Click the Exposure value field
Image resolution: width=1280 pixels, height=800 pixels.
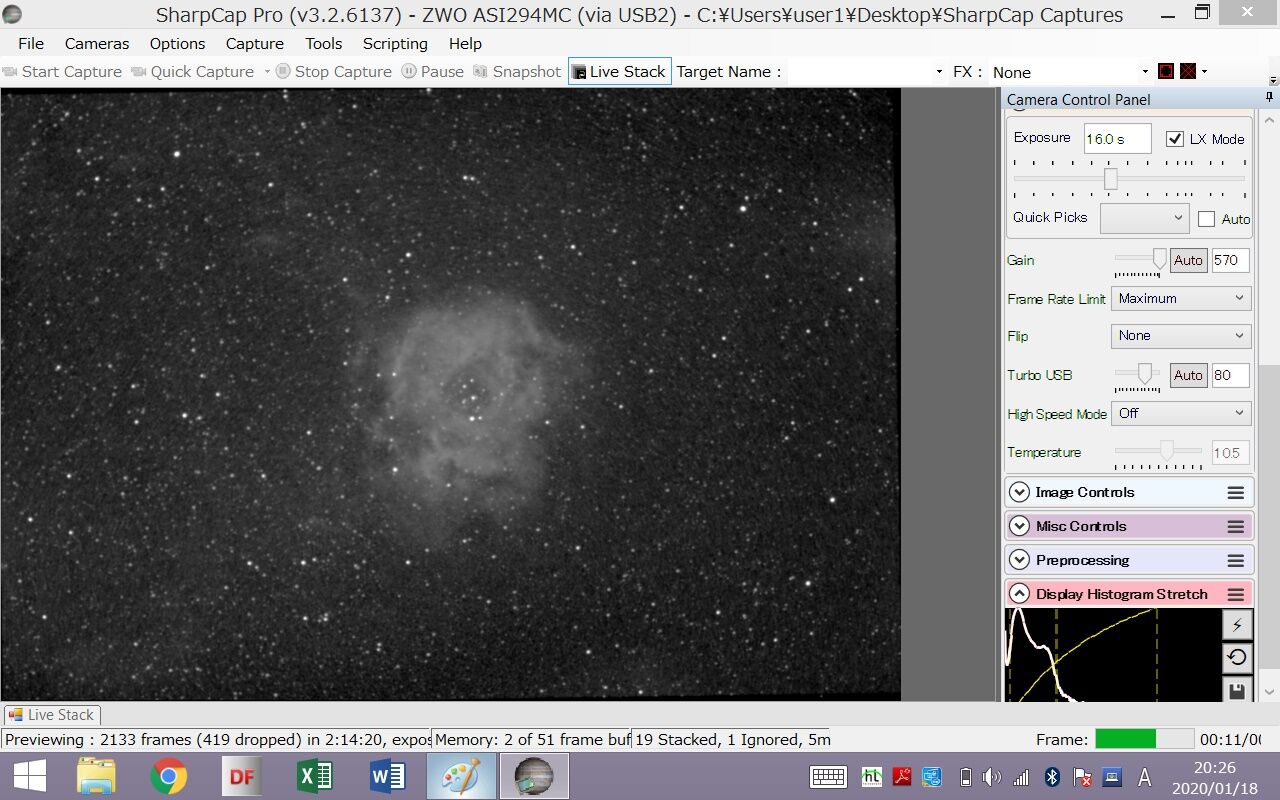1117,139
